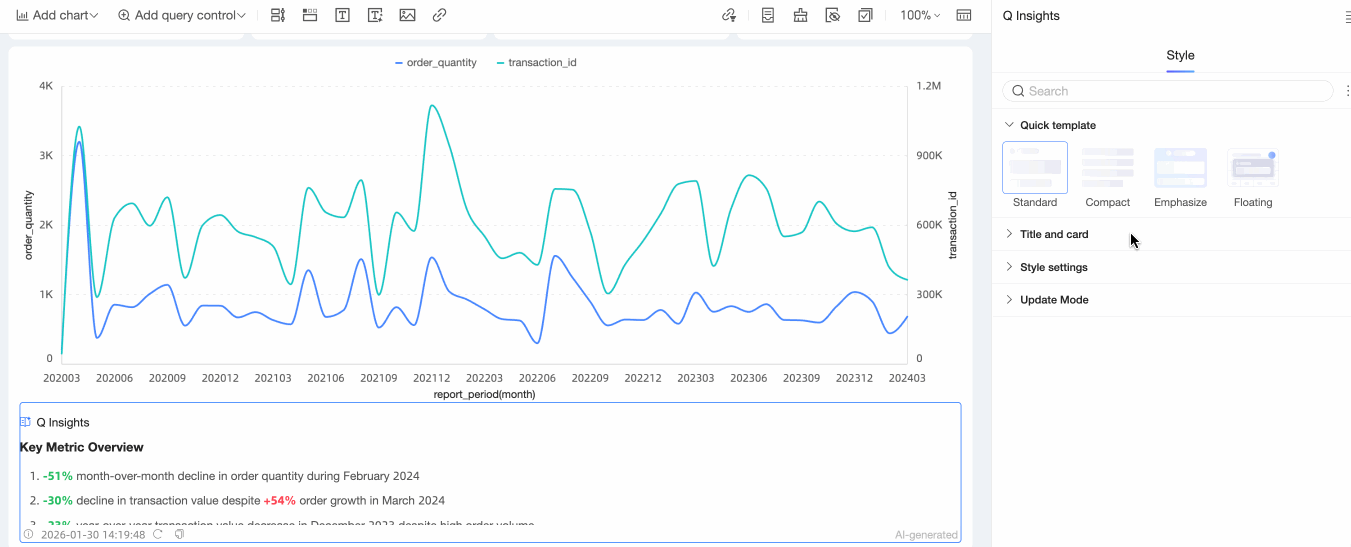This screenshot has width=1351, height=547.
Task: Insert a text box using the T icon
Action: tap(342, 16)
